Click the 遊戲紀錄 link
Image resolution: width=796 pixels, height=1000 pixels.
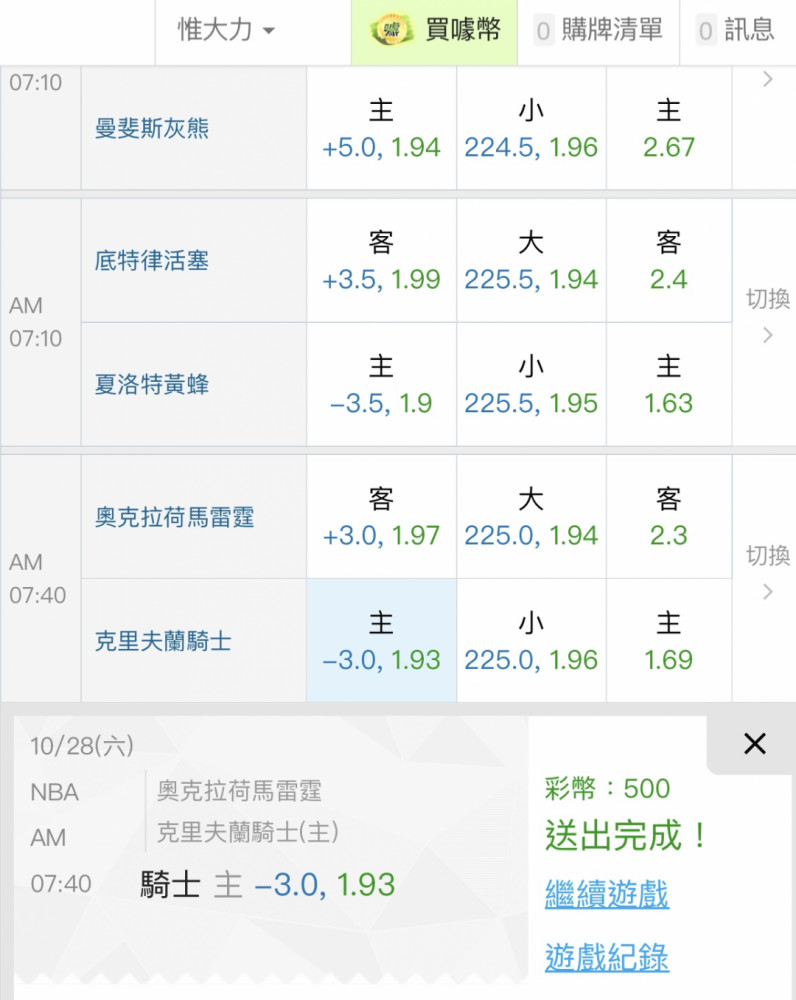pos(606,957)
